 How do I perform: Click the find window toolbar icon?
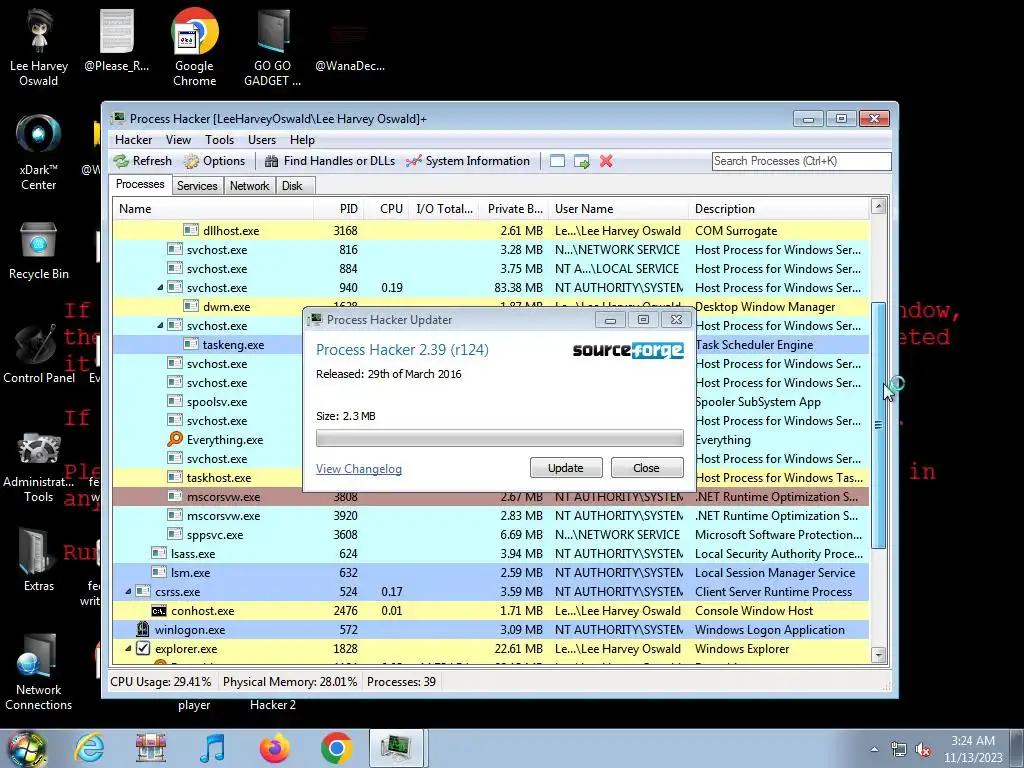pyautogui.click(x=557, y=161)
